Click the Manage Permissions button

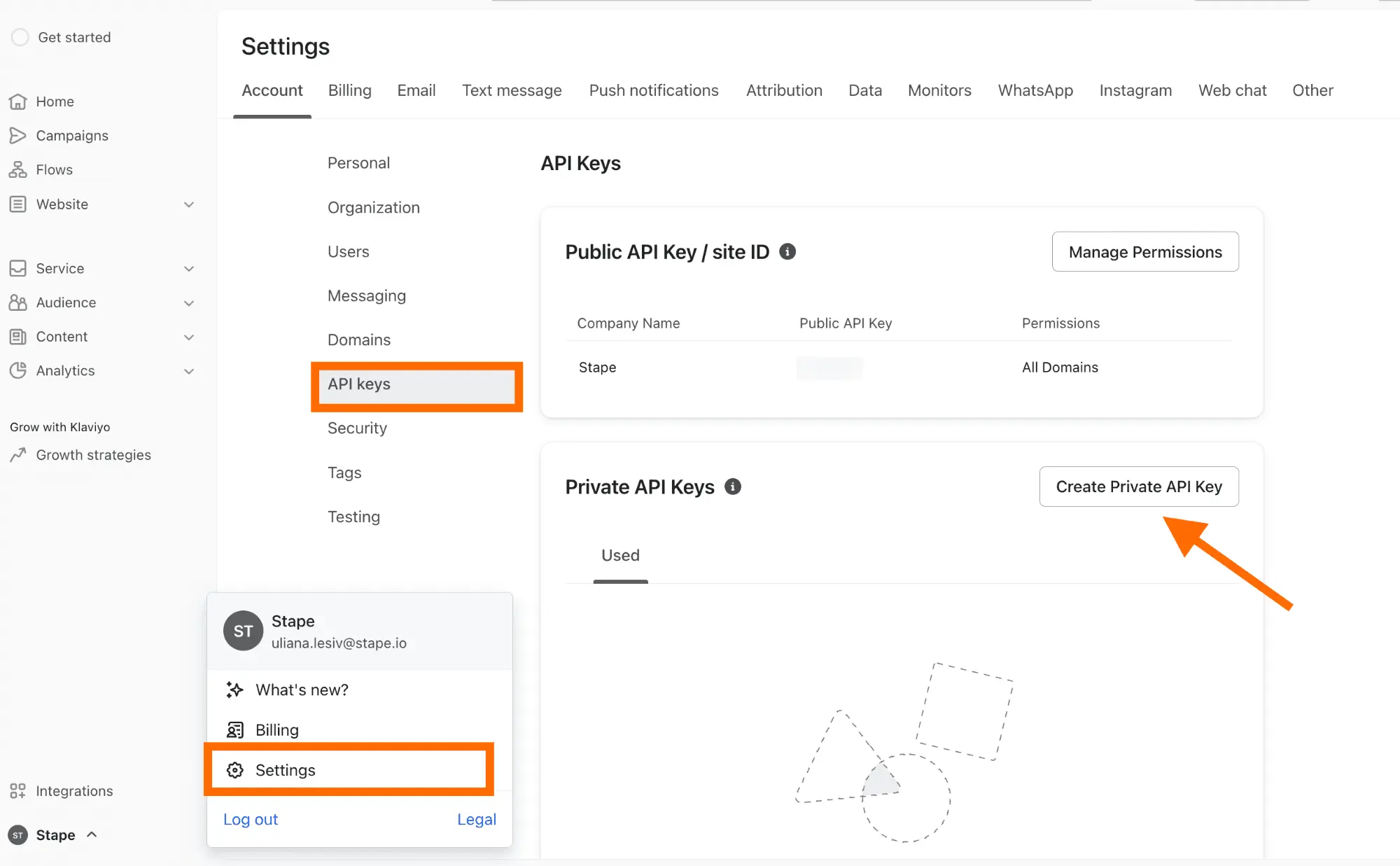click(x=1145, y=251)
